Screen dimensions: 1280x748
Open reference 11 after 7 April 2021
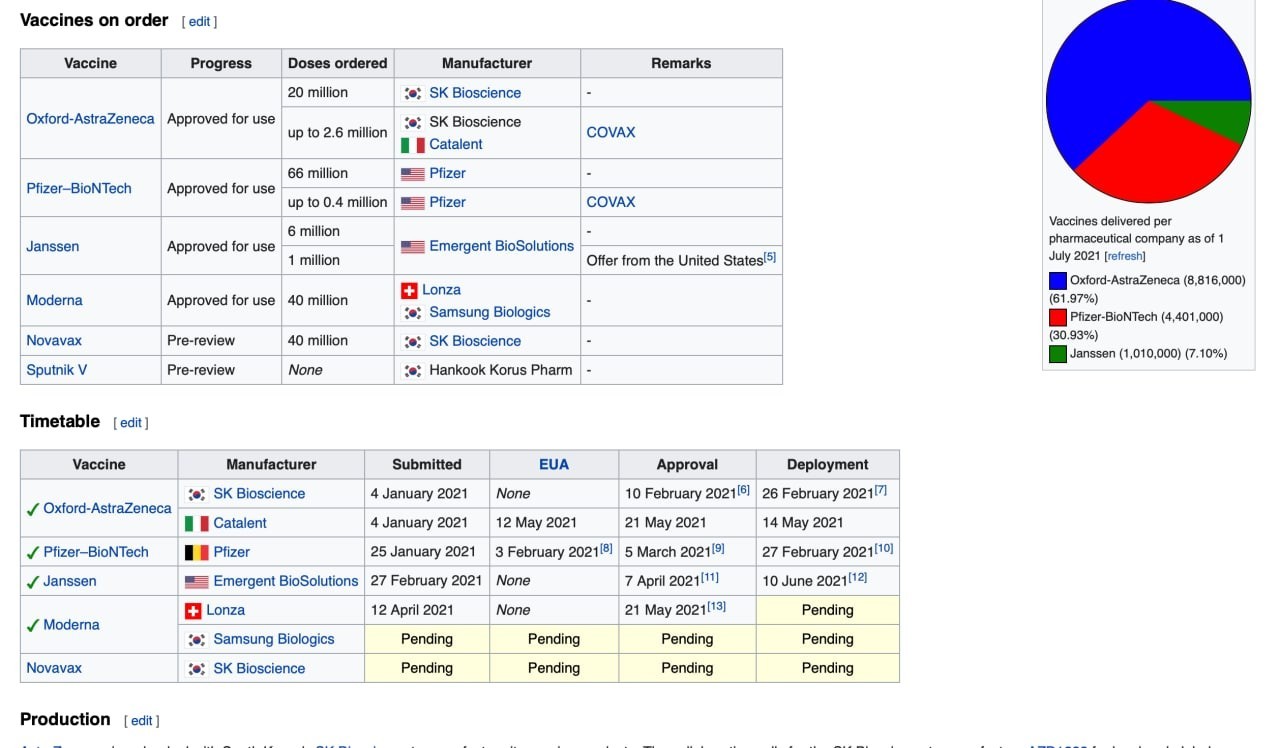[x=710, y=577]
